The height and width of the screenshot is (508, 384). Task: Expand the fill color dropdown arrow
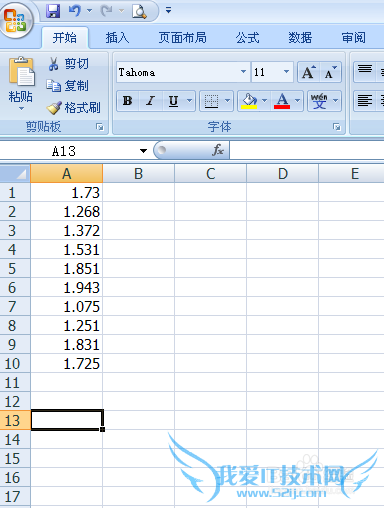pos(265,101)
